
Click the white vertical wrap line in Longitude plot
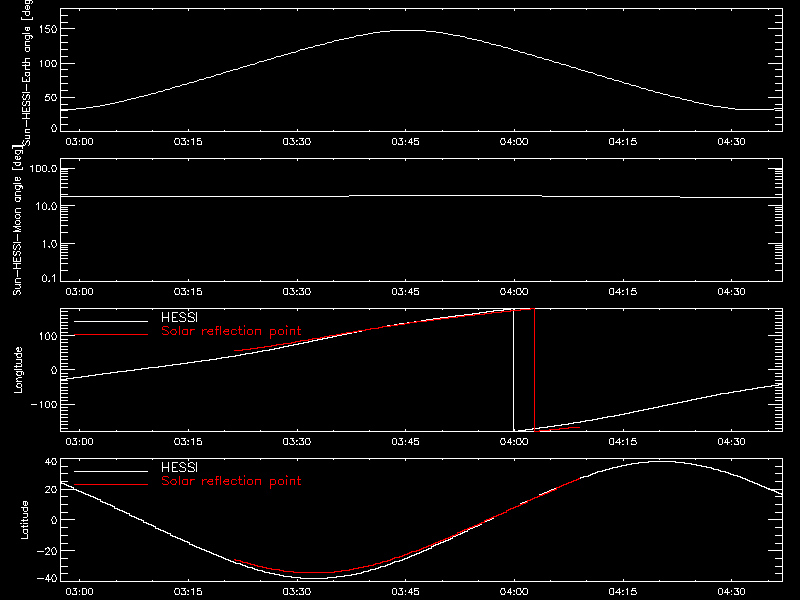point(513,370)
